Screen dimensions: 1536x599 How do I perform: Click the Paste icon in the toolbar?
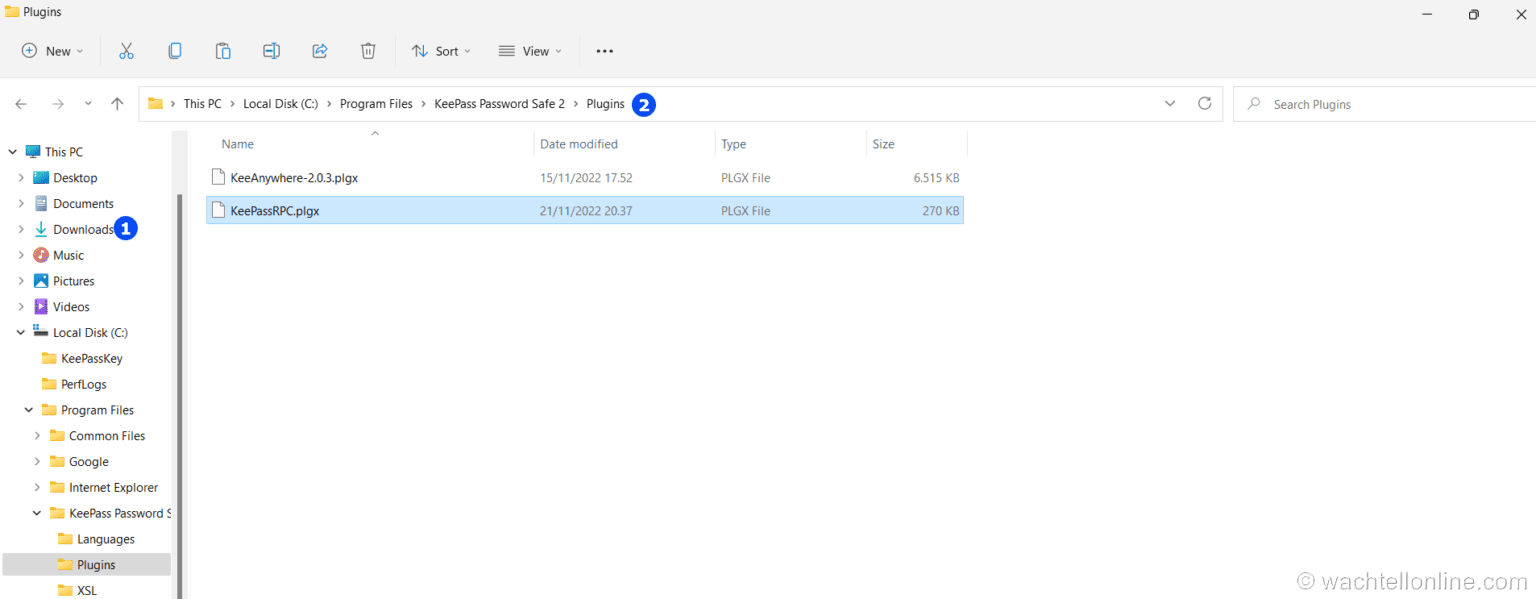point(223,50)
